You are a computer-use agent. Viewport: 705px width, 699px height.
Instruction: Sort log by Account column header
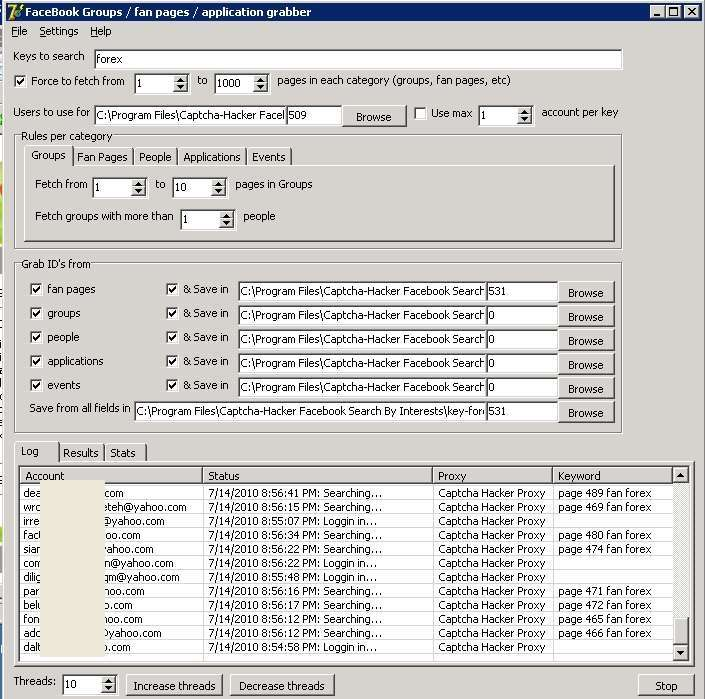[111, 476]
